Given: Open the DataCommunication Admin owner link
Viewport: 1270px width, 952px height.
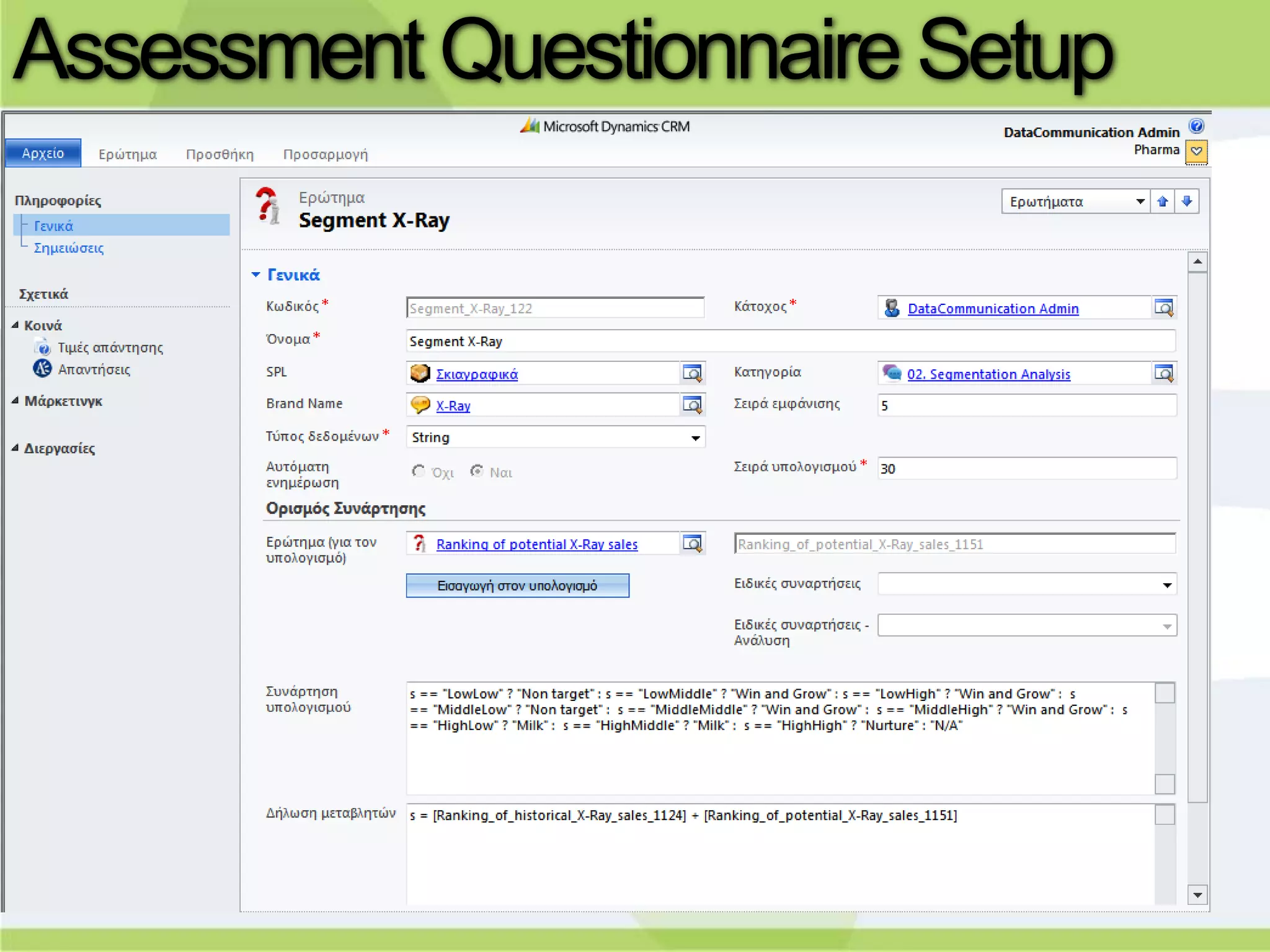Looking at the screenshot, I should [x=993, y=309].
